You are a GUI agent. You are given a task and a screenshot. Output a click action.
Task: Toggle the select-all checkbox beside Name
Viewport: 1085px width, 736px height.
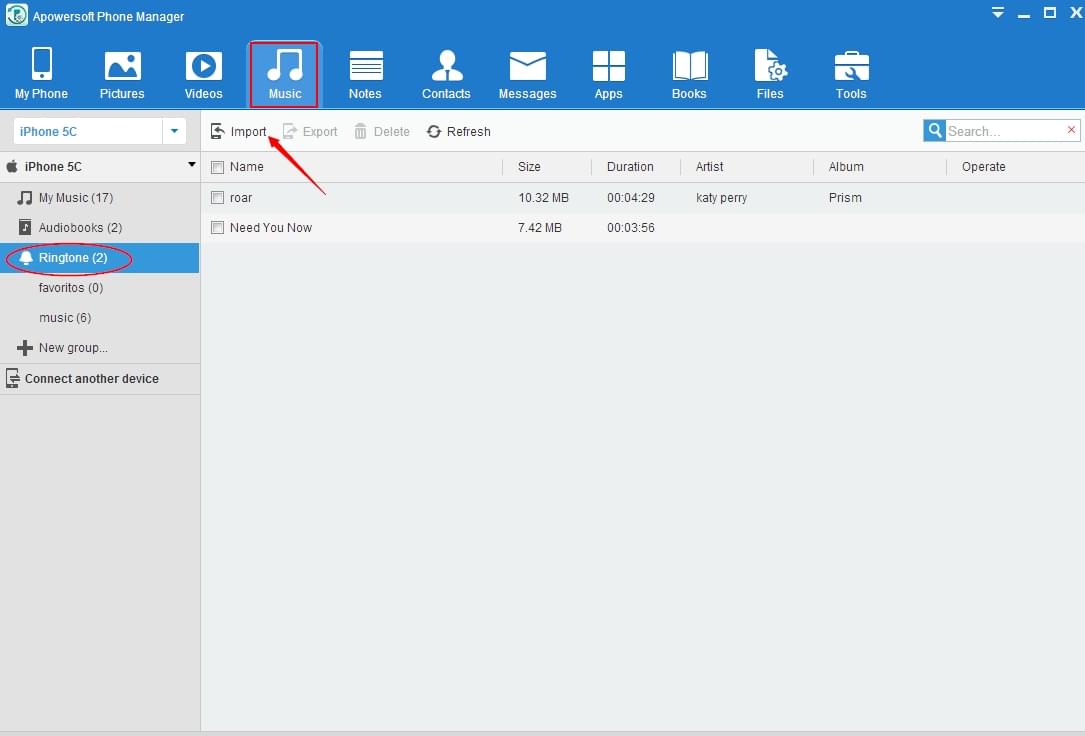click(x=217, y=167)
